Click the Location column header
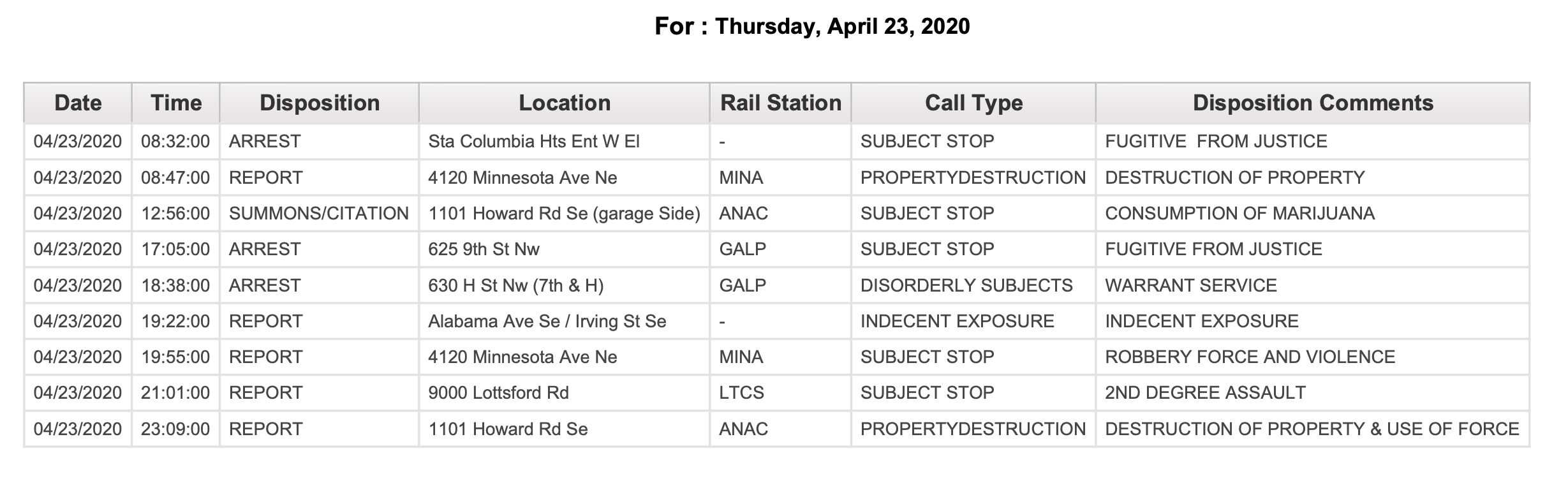 point(565,103)
